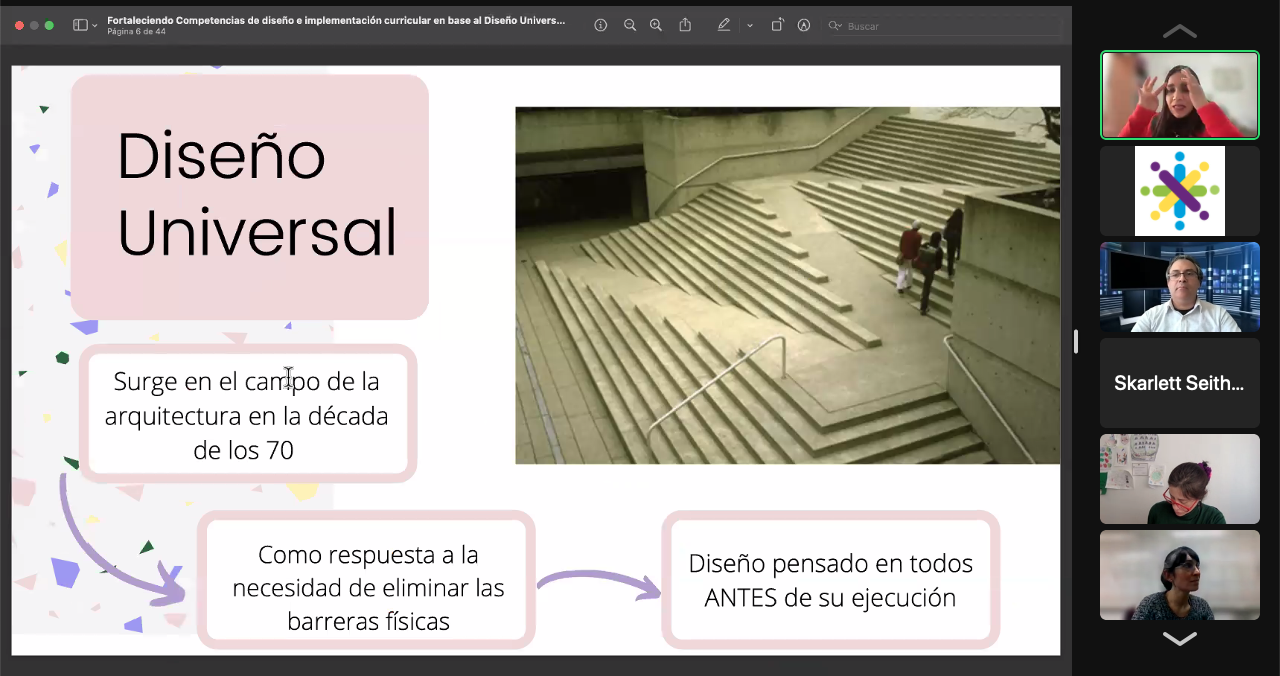The height and width of the screenshot is (676, 1280).
Task: Open the Share icon in toolbar
Action: point(685,25)
